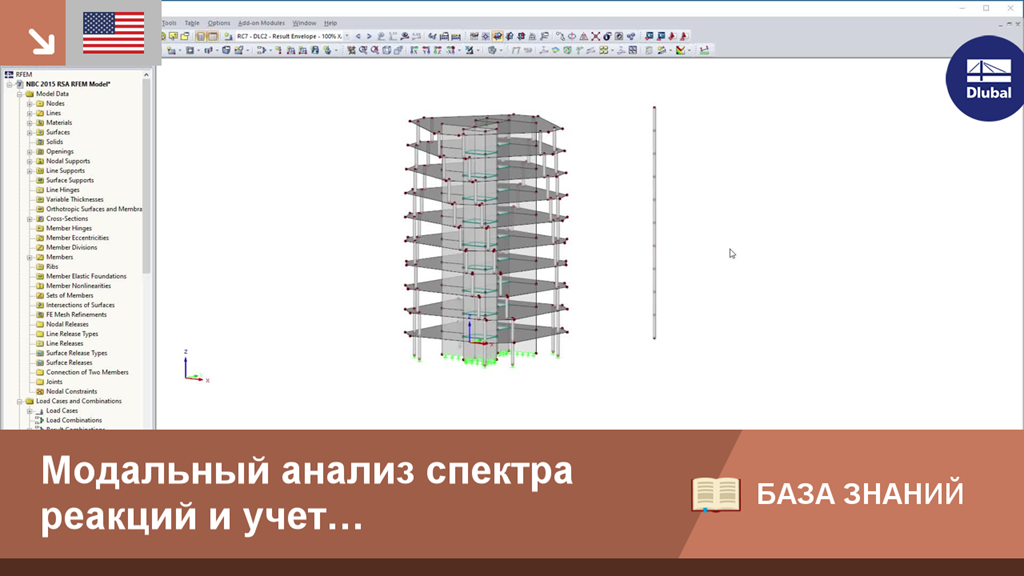This screenshot has width=1024, height=576.
Task: Toggle the first highlighted navigator panel button
Action: [x=200, y=36]
